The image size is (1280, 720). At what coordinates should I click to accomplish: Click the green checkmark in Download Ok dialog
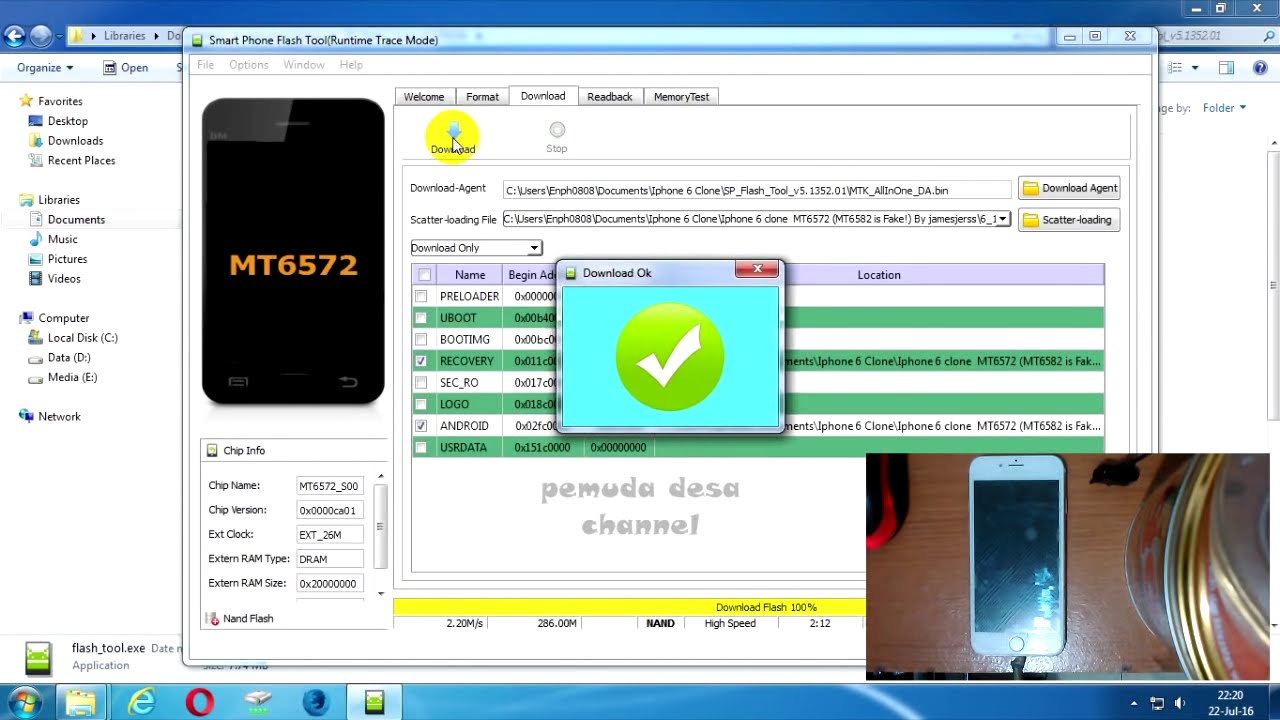click(670, 357)
